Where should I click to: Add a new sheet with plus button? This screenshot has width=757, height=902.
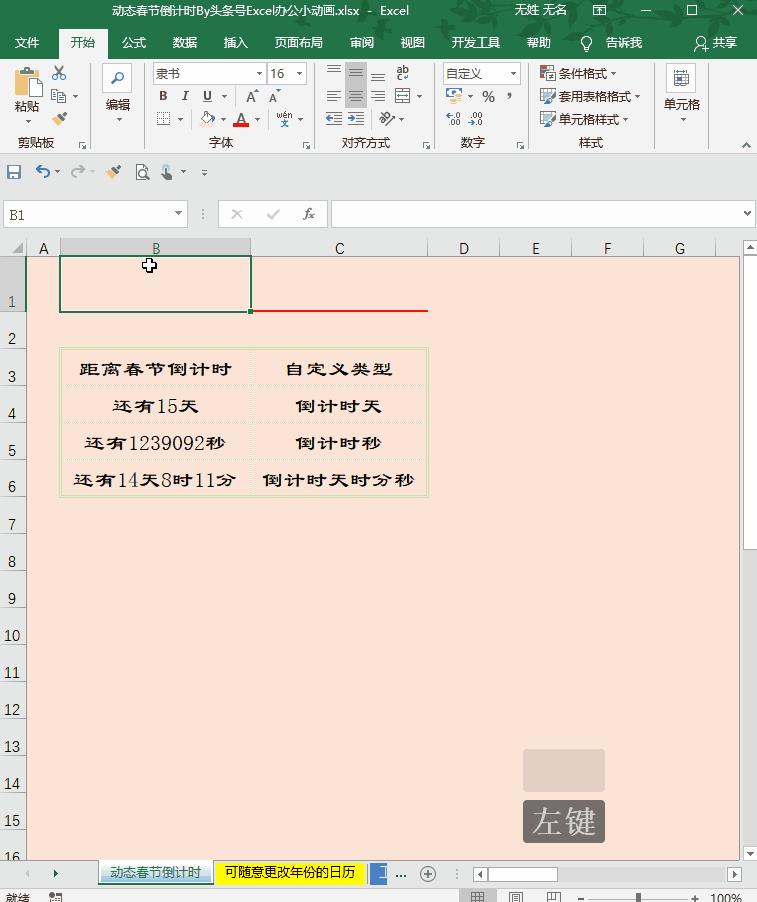coord(427,874)
